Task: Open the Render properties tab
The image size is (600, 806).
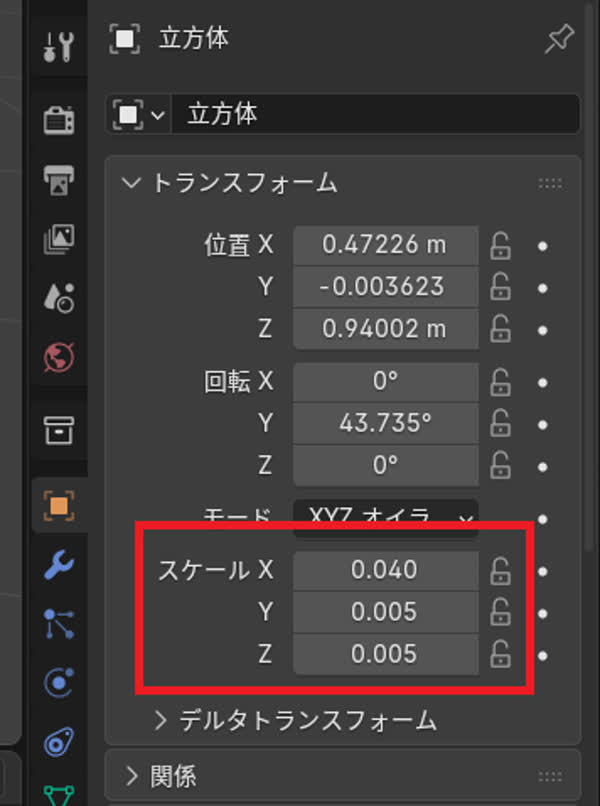Action: pos(59,120)
